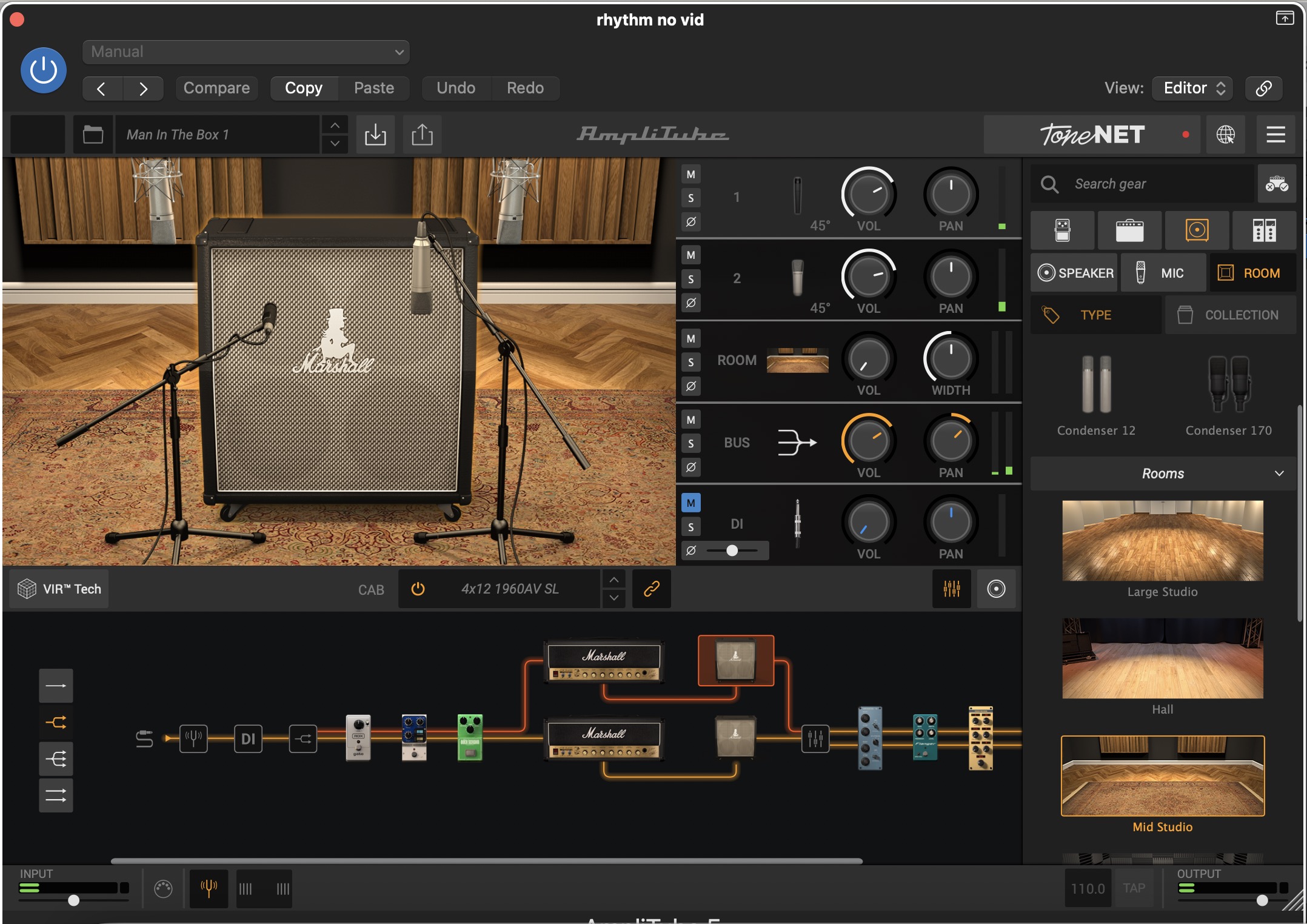This screenshot has width=1307, height=924.
Task: Click the Redo button
Action: click(525, 88)
